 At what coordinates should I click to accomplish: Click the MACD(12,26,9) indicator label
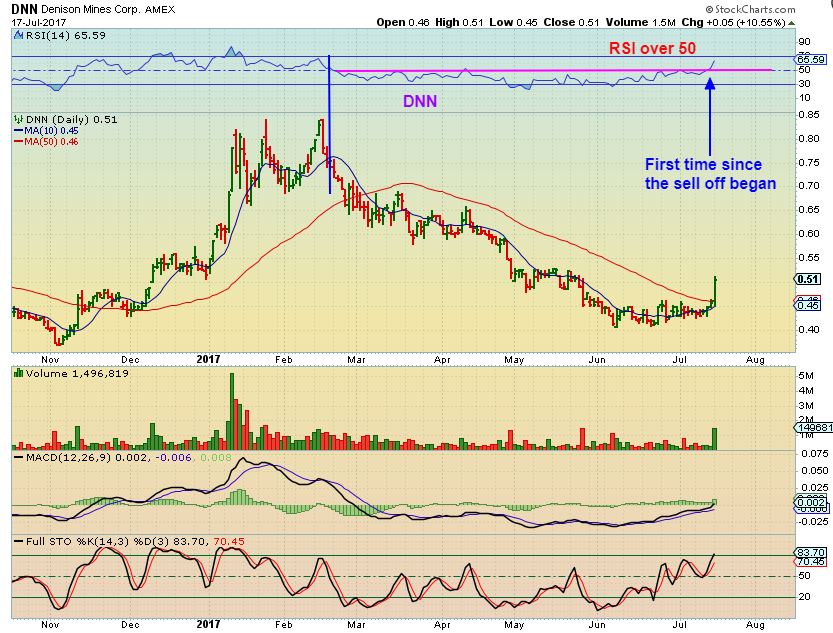(x=69, y=457)
